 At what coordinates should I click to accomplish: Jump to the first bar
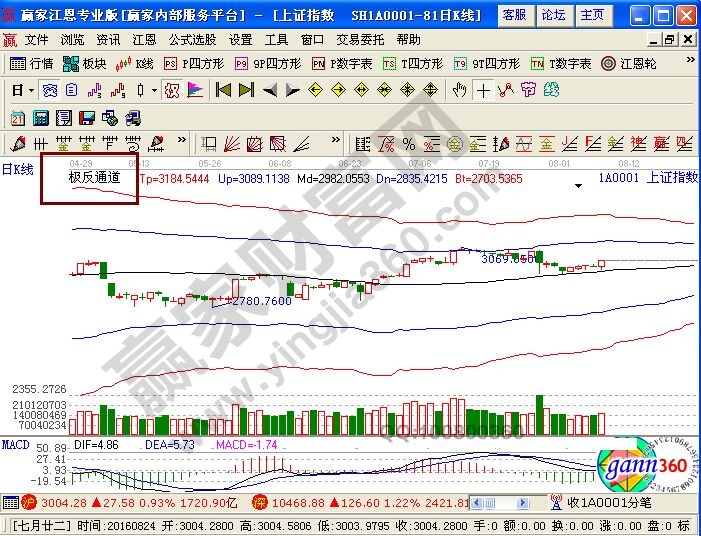pyautogui.click(x=223, y=90)
